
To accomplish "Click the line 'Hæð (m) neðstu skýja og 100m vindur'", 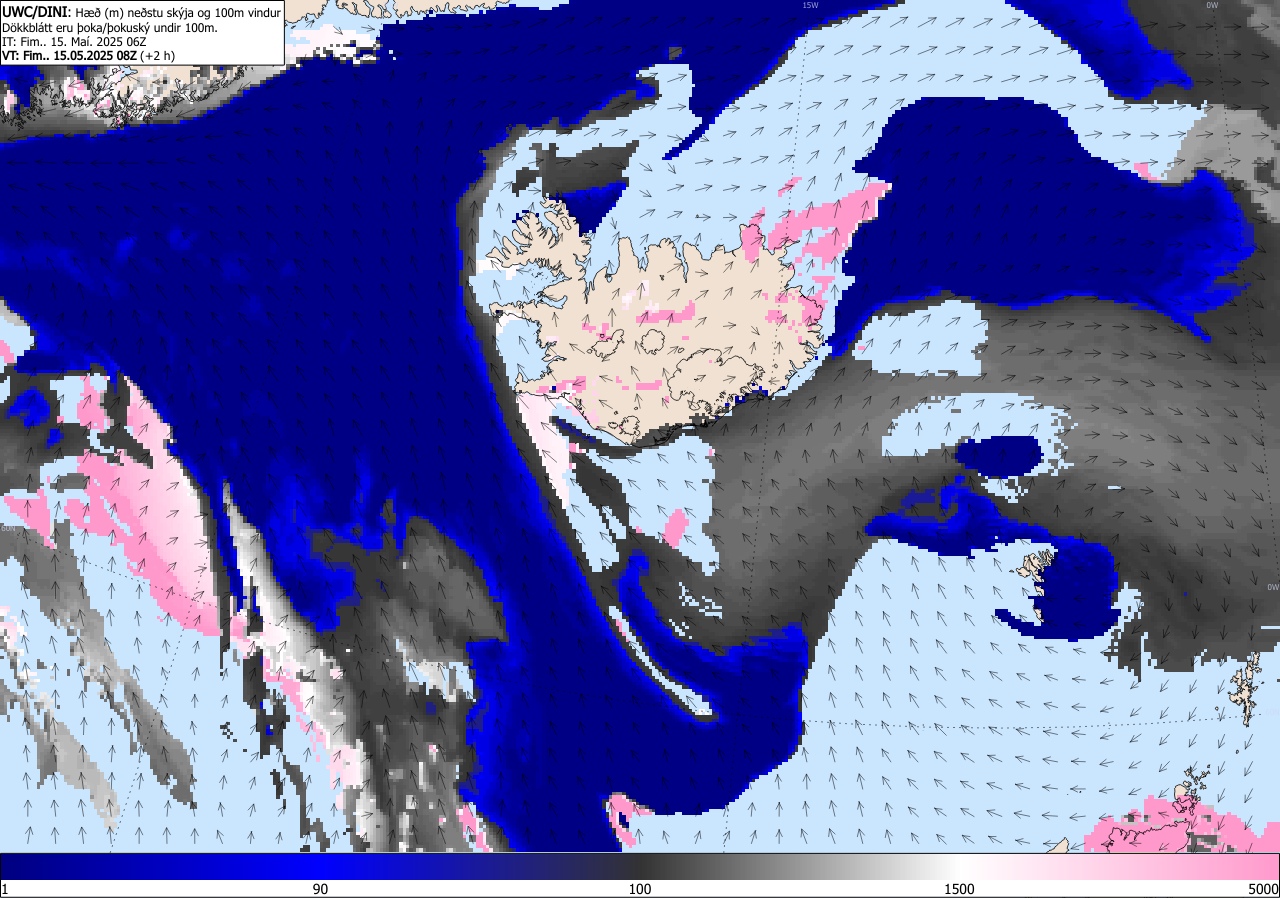I will [x=178, y=12].
